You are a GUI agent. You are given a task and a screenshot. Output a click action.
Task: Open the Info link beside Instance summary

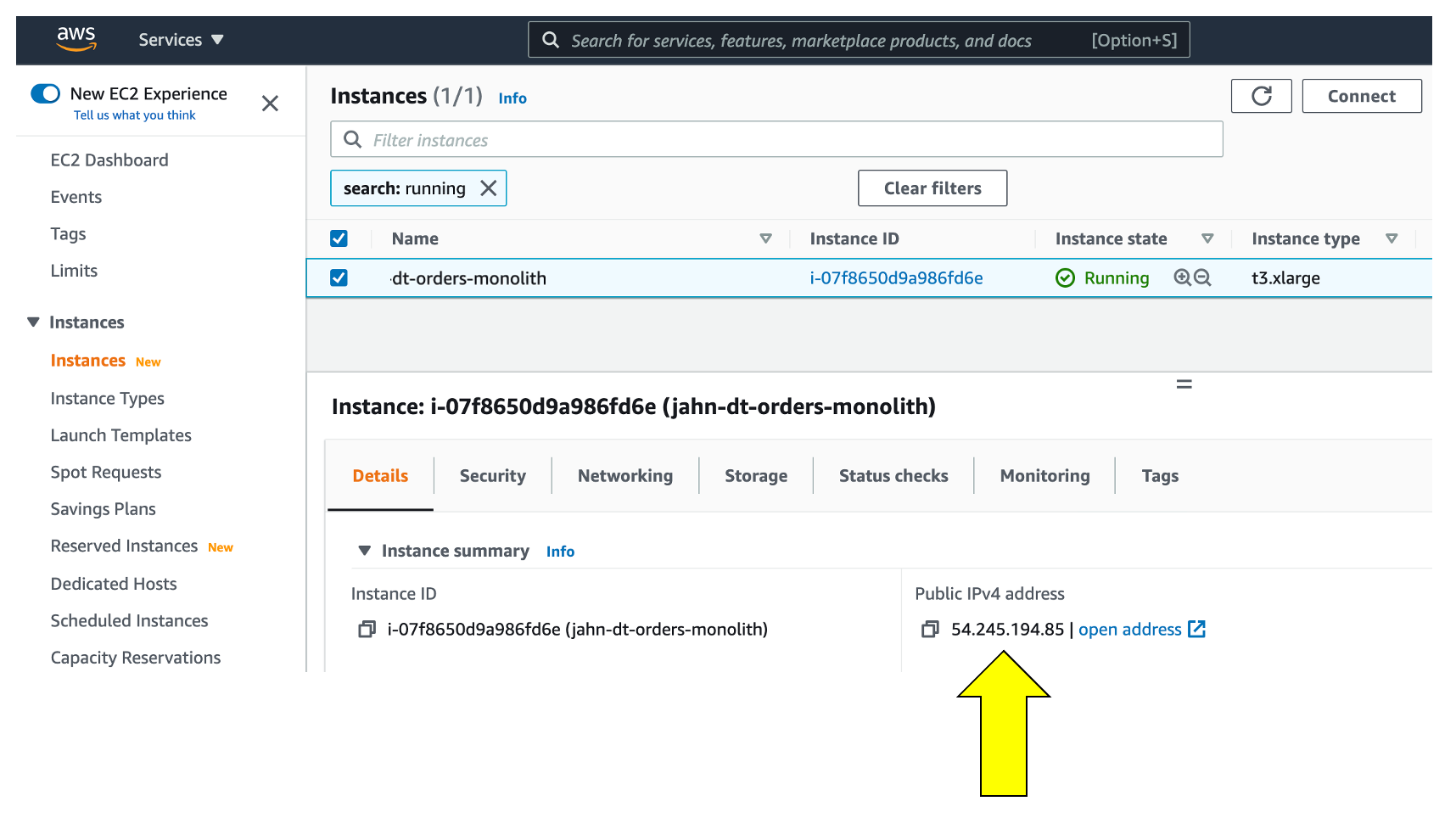pos(560,552)
